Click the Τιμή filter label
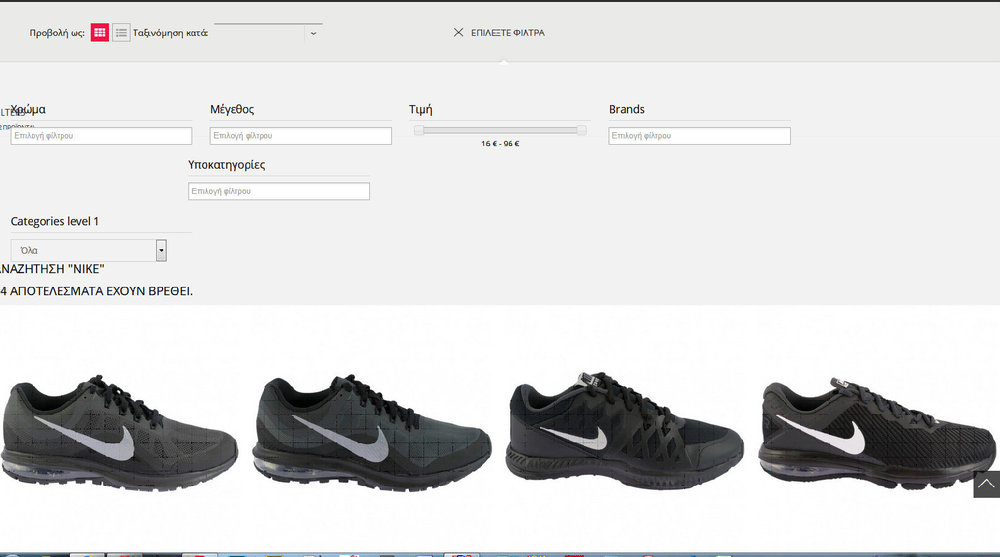The width and height of the screenshot is (1000, 557). click(x=420, y=109)
